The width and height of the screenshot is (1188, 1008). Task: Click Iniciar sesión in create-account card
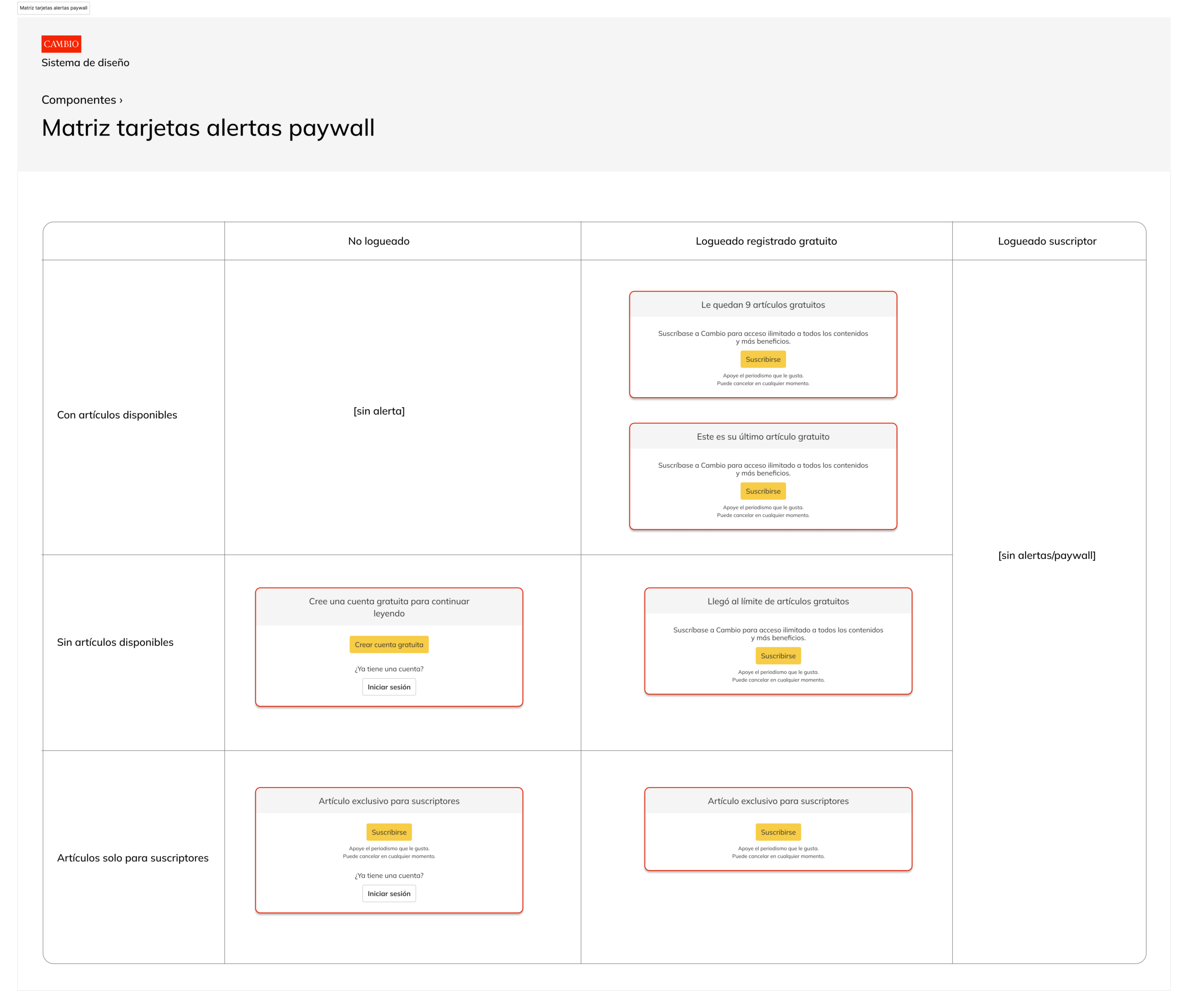[x=389, y=687]
